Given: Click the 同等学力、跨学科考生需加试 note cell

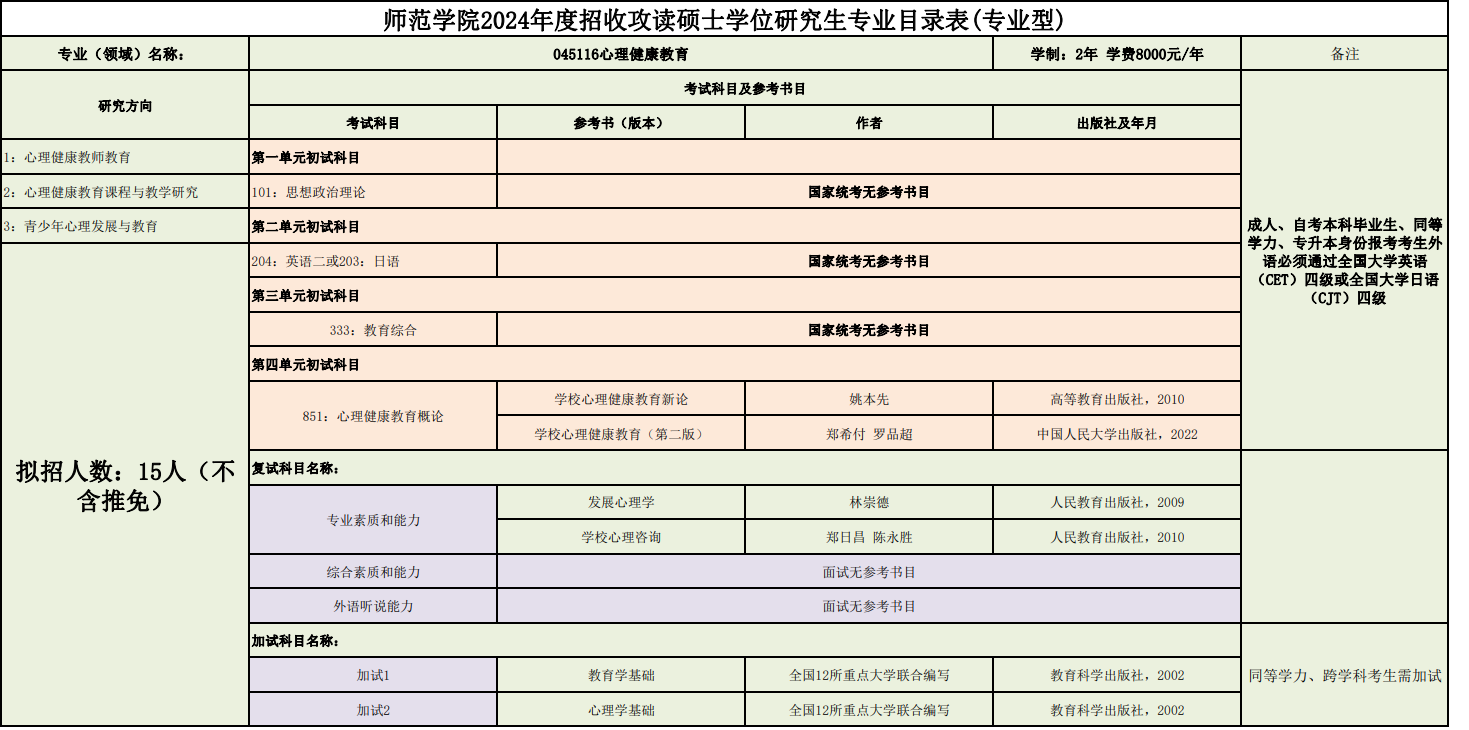Looking at the screenshot, I should [x=1345, y=675].
